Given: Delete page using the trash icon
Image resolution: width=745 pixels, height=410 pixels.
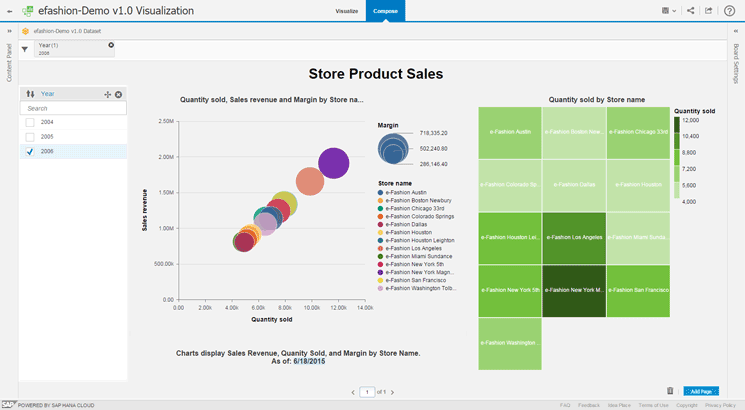Looking at the screenshot, I should pos(670,391).
